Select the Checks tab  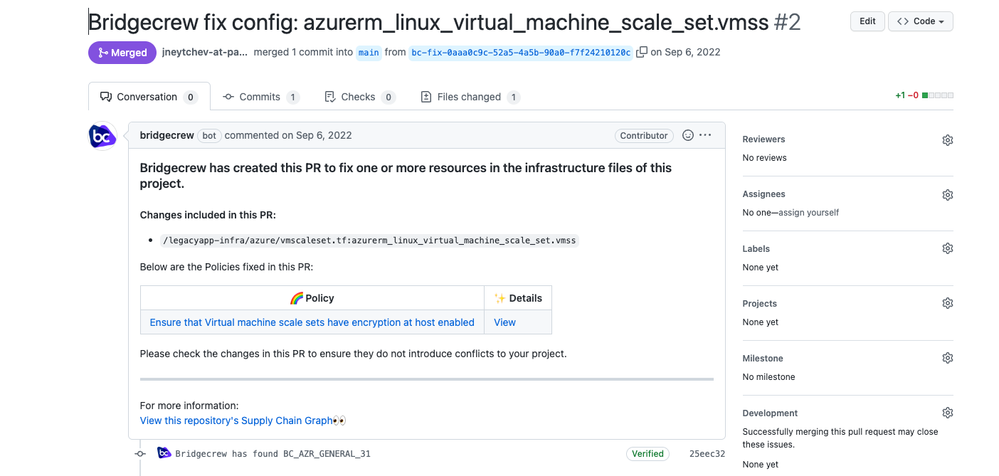click(358, 97)
